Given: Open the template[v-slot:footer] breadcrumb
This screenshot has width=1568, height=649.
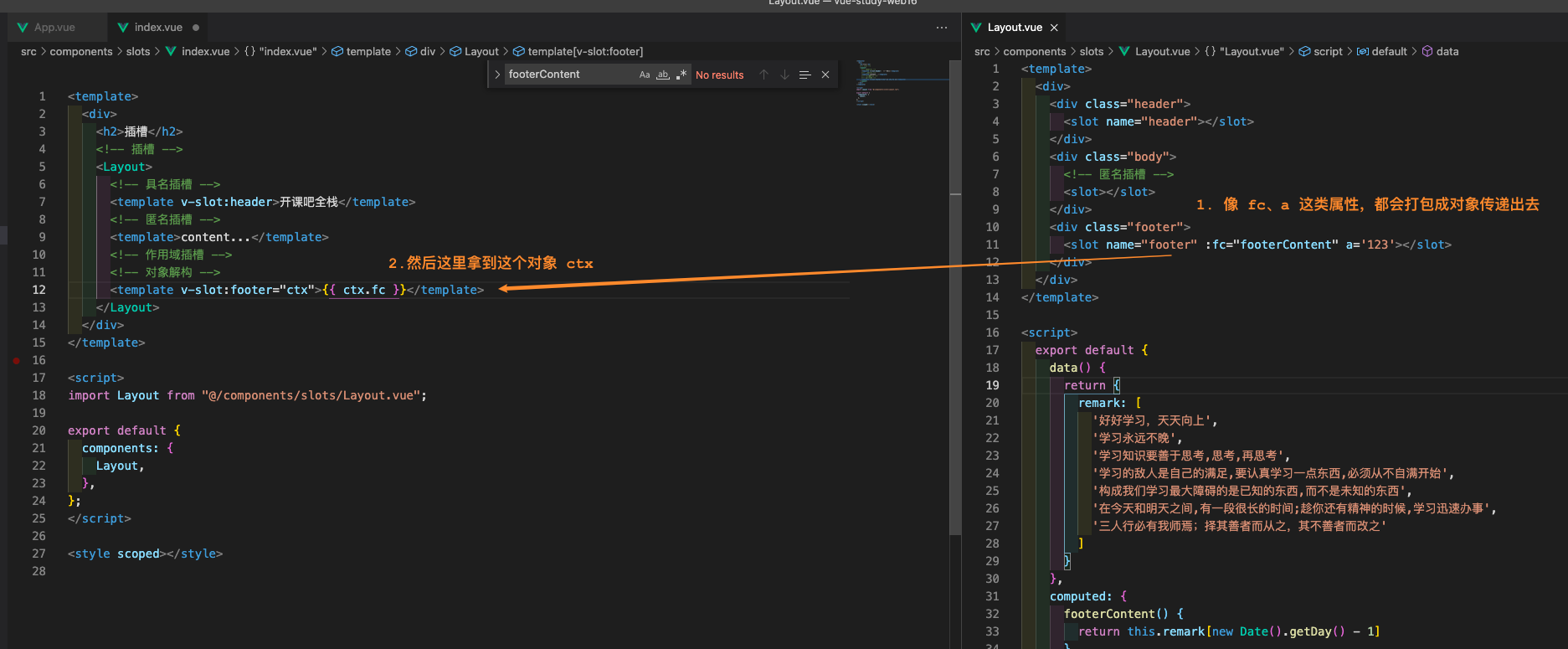Looking at the screenshot, I should point(578,51).
